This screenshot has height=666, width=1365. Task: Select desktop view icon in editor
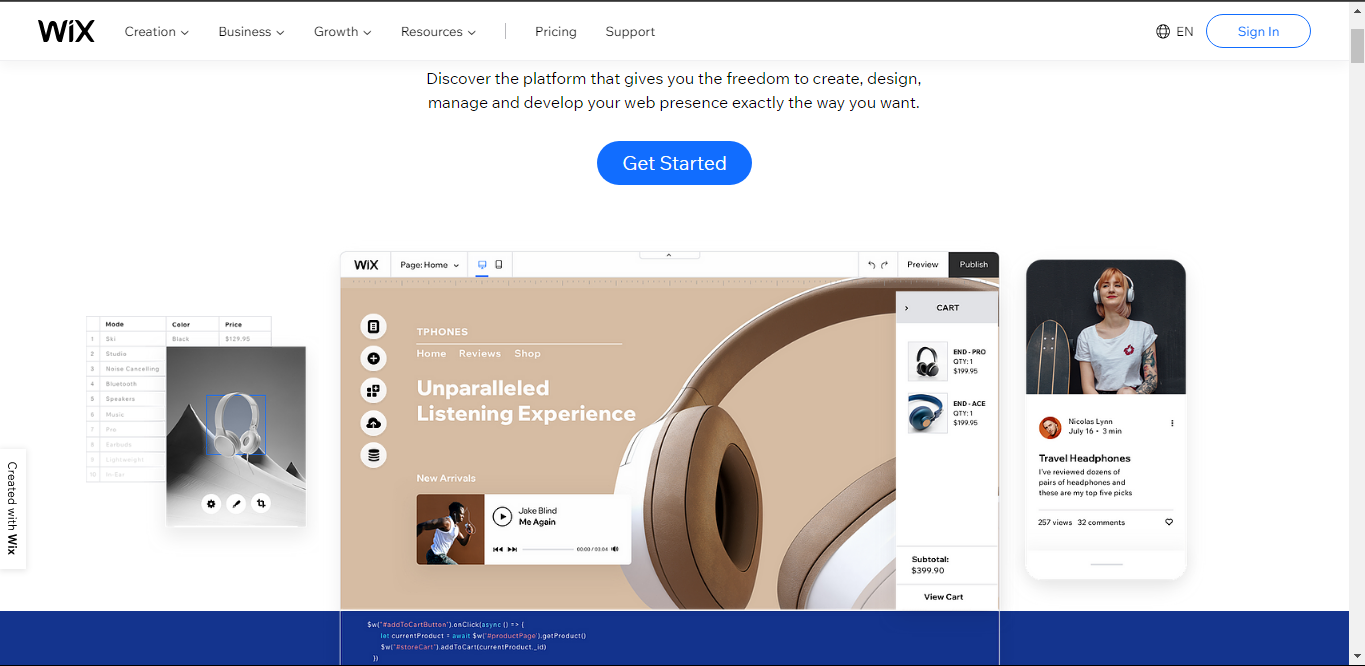482,265
